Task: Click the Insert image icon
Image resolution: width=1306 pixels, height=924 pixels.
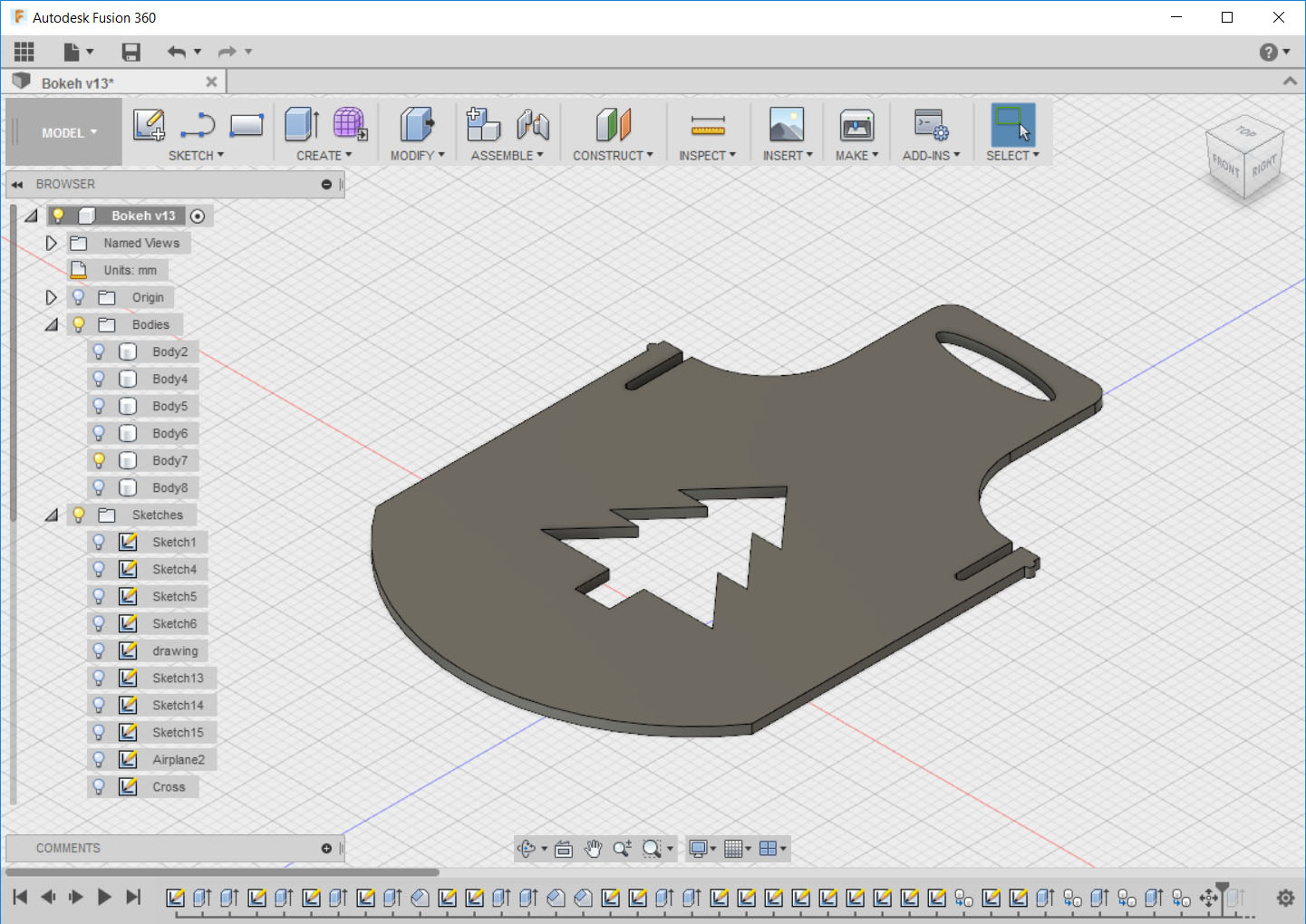Action: click(787, 124)
